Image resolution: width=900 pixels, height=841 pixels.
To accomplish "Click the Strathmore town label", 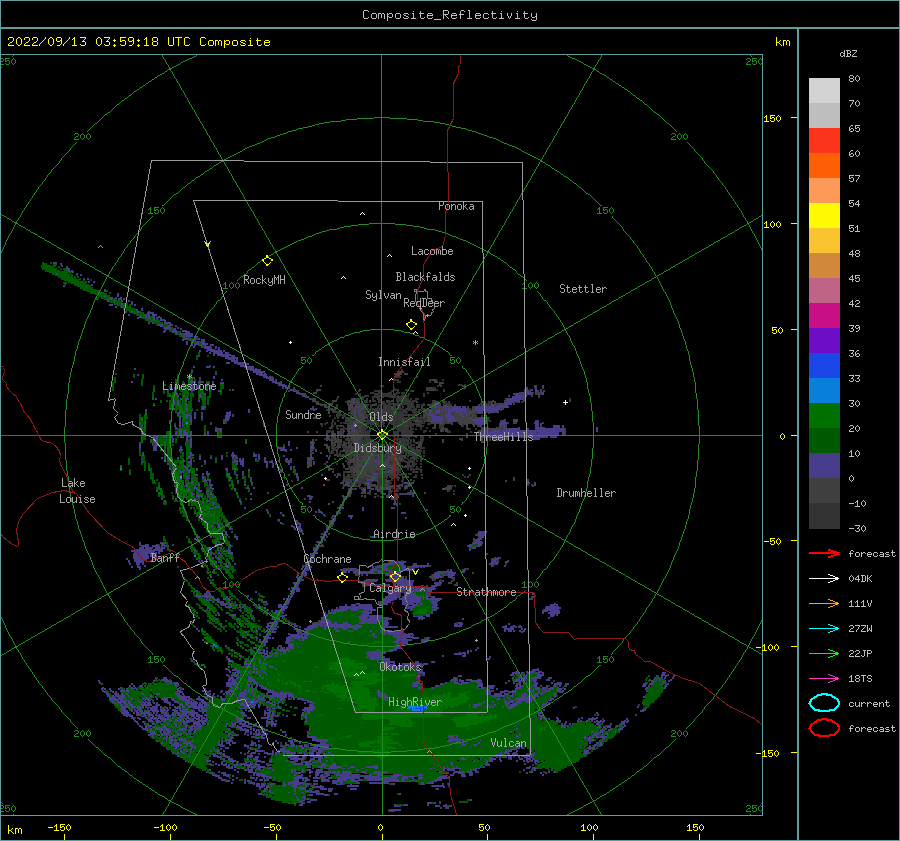I will click(x=486, y=592).
